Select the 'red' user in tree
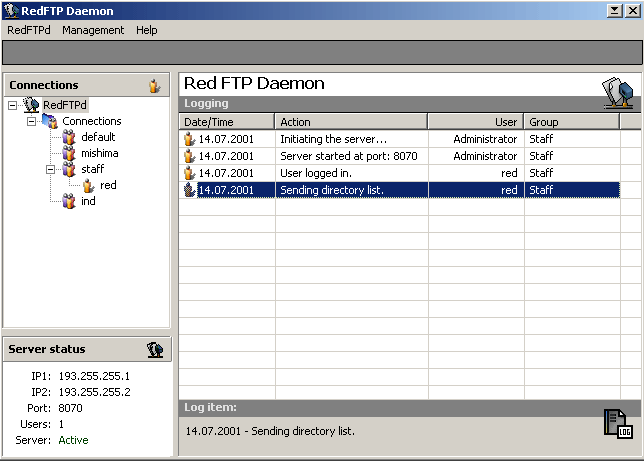 [108, 185]
